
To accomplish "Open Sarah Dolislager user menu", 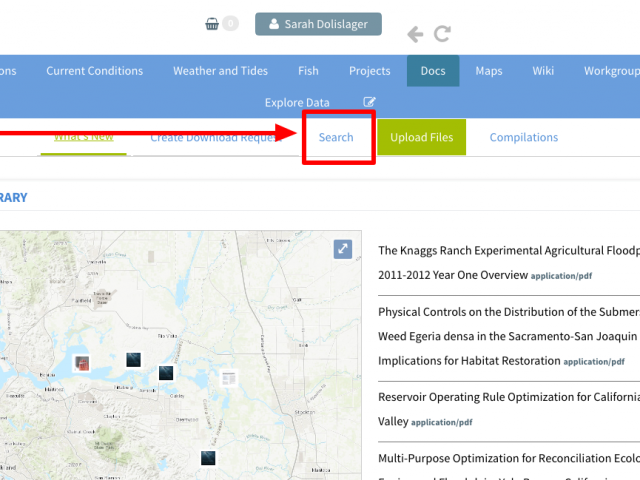I will click(318, 24).
